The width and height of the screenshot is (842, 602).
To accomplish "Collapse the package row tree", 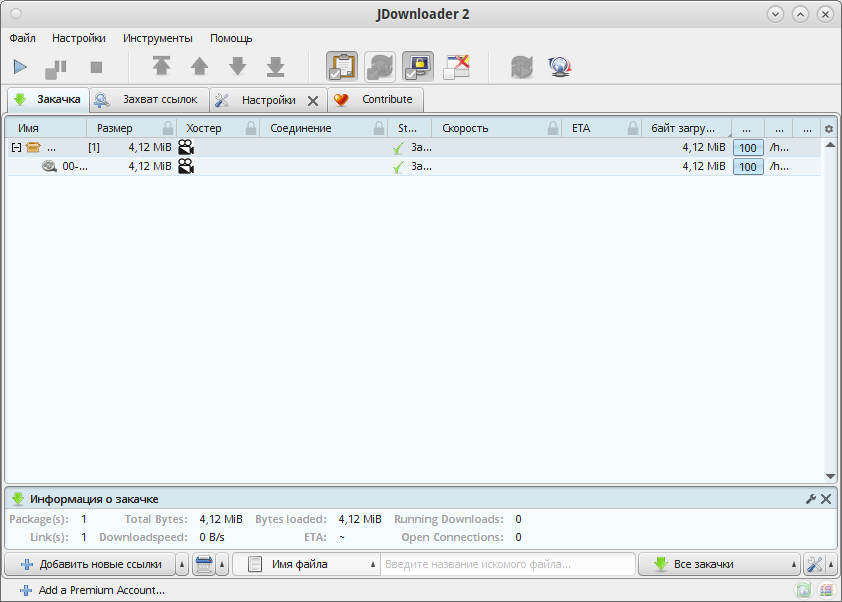I will pyautogui.click(x=16, y=147).
